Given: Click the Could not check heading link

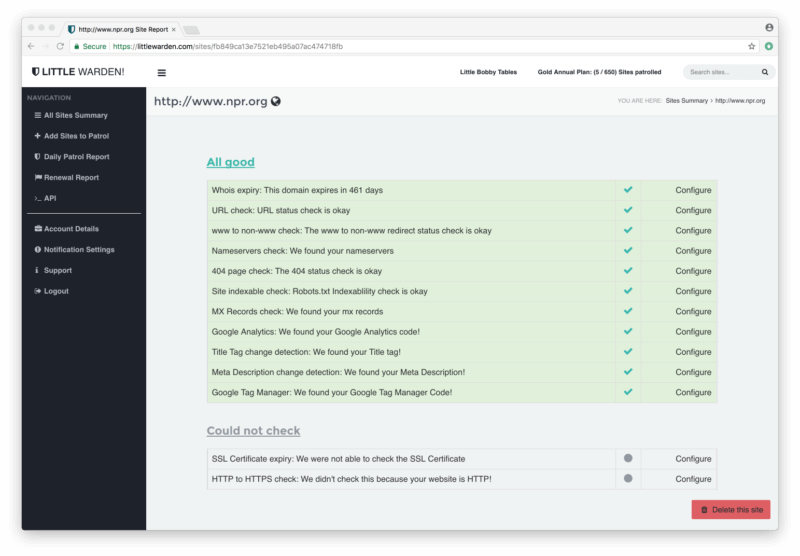Looking at the screenshot, I should [254, 431].
